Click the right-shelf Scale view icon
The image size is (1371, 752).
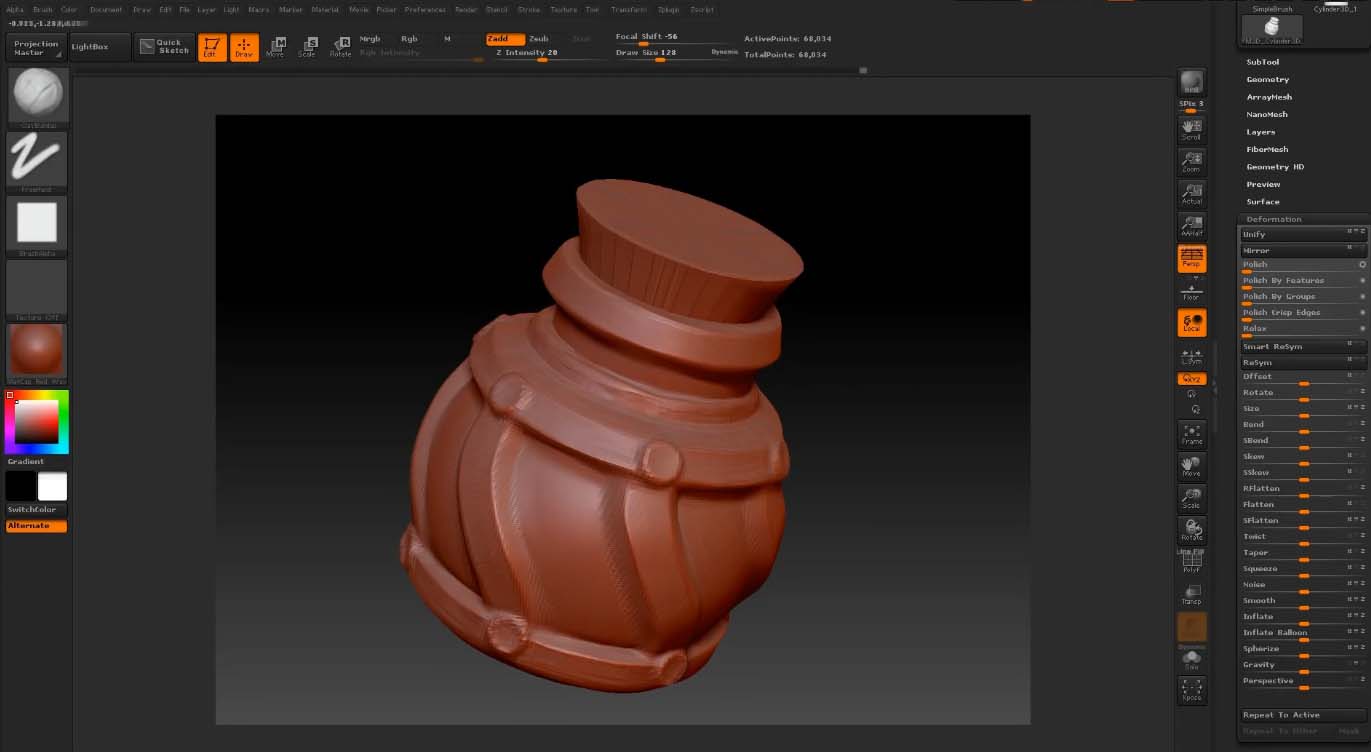click(x=1191, y=498)
